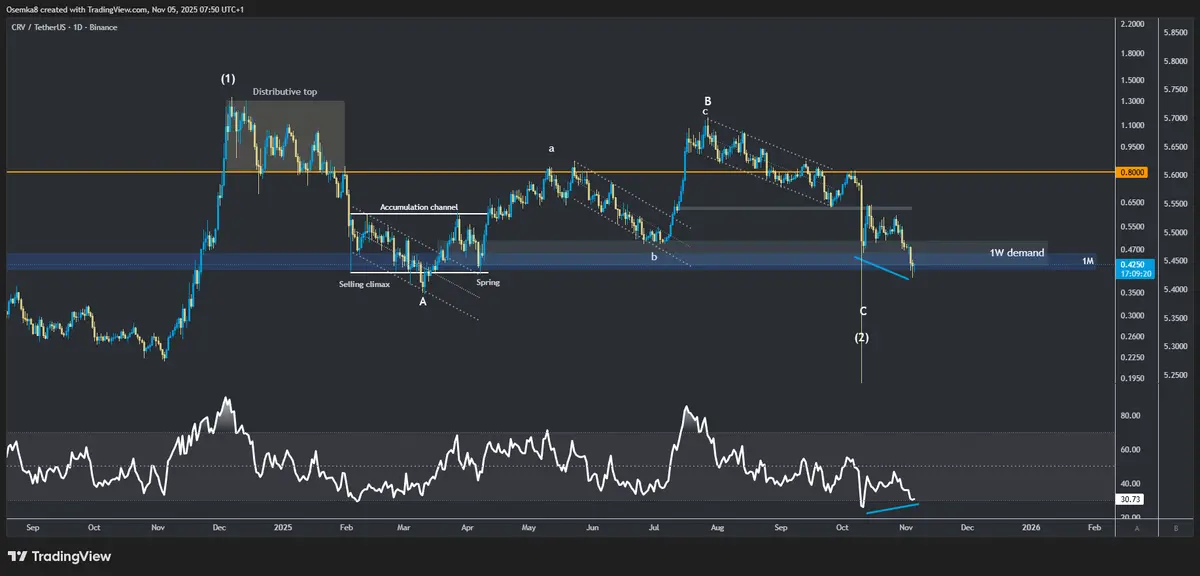Click the Aug label on time axis
The width and height of the screenshot is (1200, 576).
(717, 526)
